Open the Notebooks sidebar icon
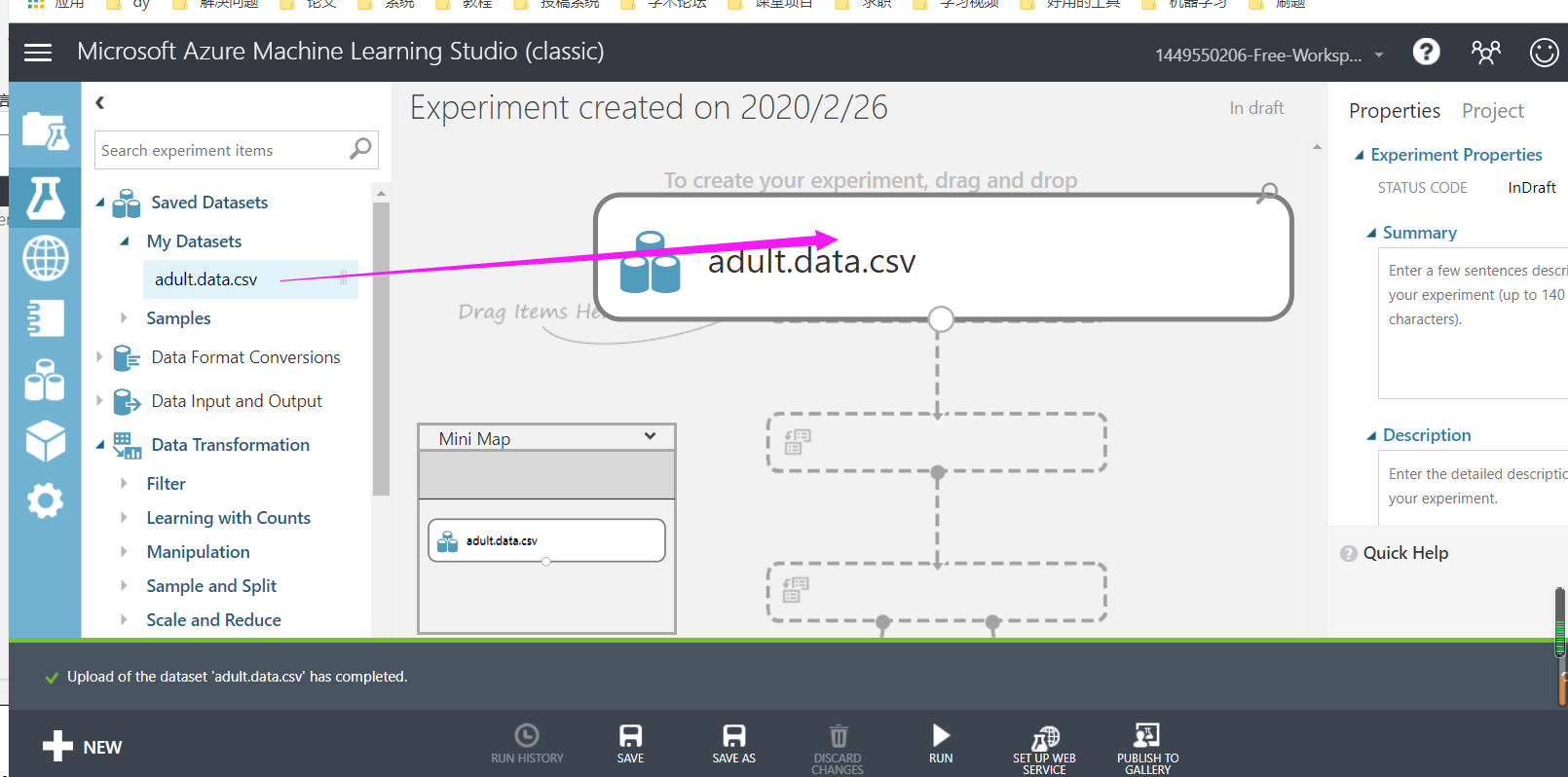Screen dimensions: 1568x777 tap(45, 318)
